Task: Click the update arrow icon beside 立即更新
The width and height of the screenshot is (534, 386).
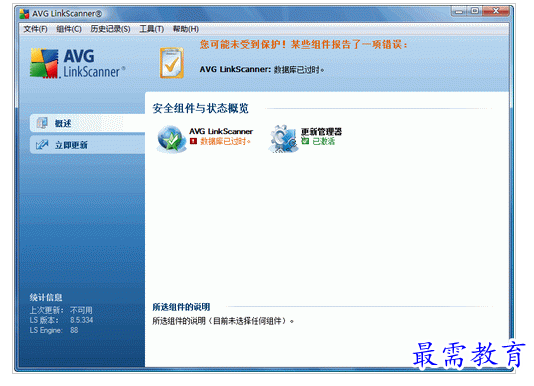Action: [42, 145]
